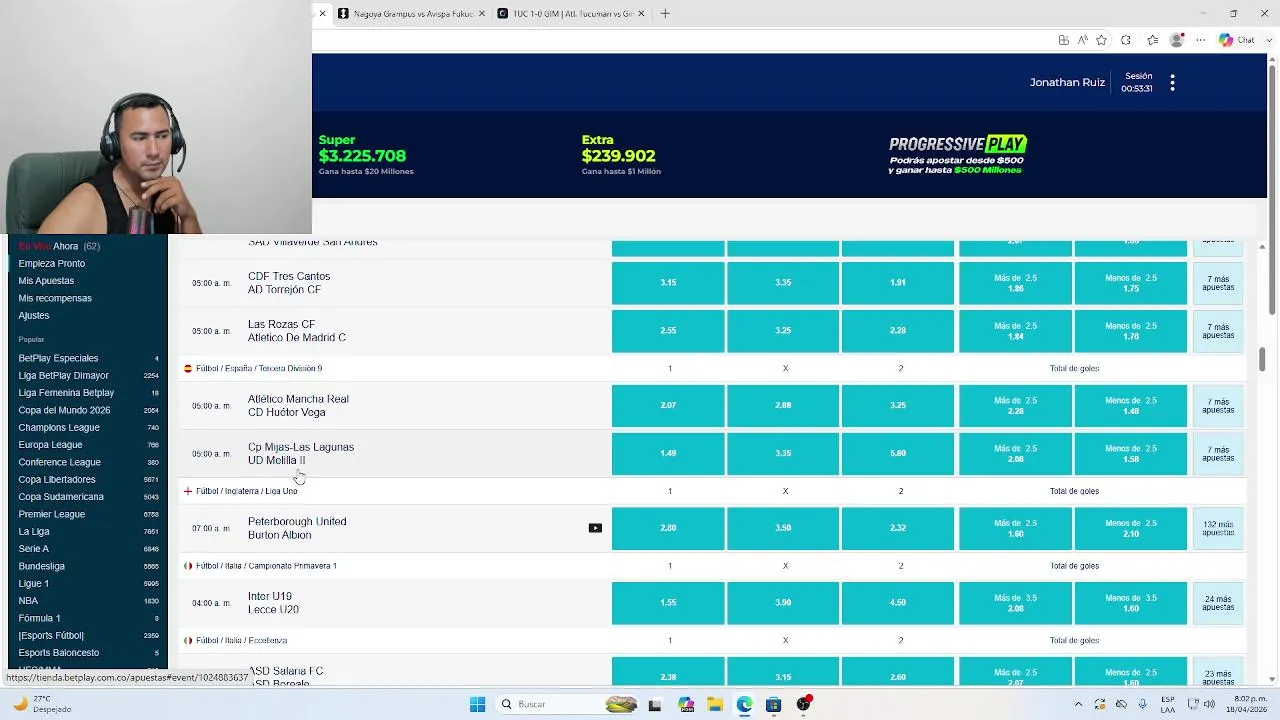This screenshot has width=1280, height=720.
Task: Click the microphone tray icon
Action: pos(1142,704)
